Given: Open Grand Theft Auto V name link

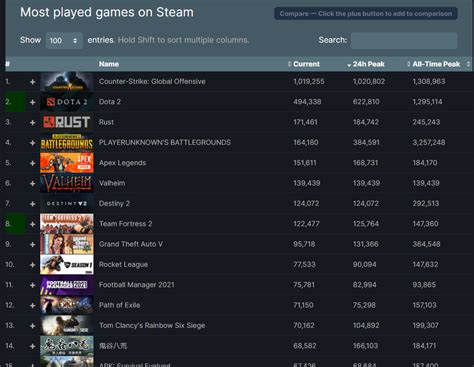Looking at the screenshot, I should (131, 244).
